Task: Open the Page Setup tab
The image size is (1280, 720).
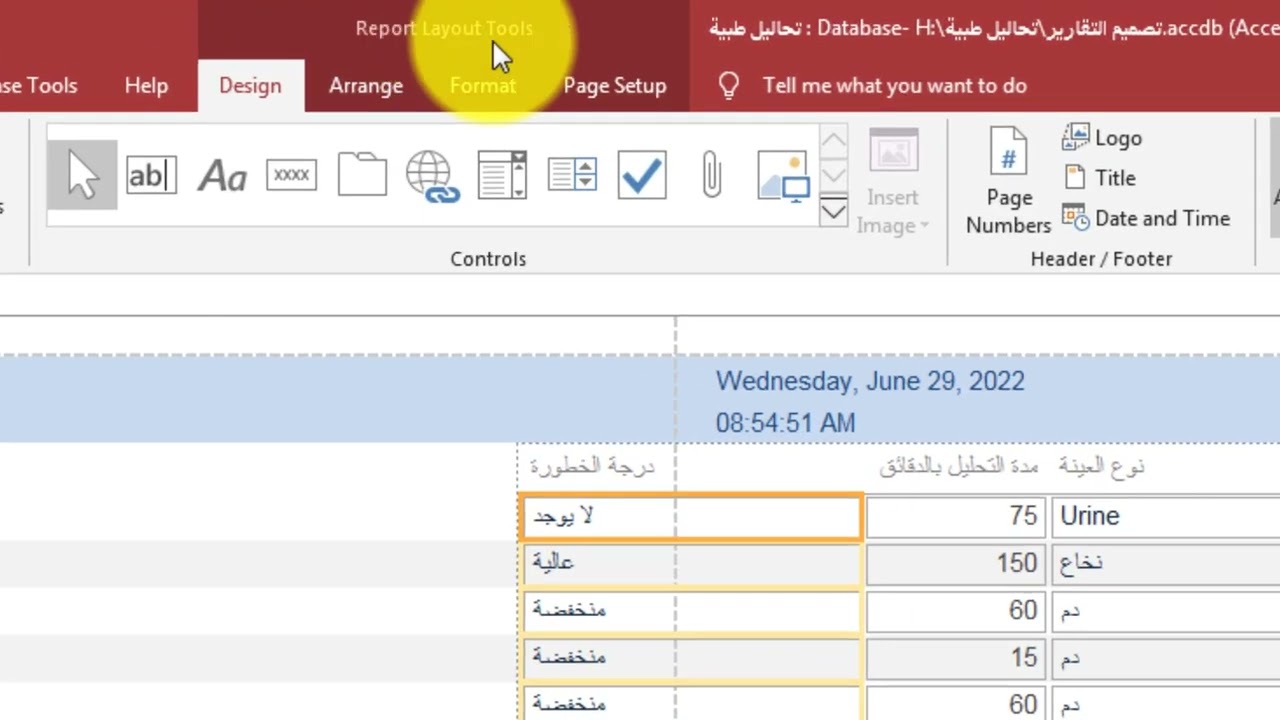Action: pos(615,86)
